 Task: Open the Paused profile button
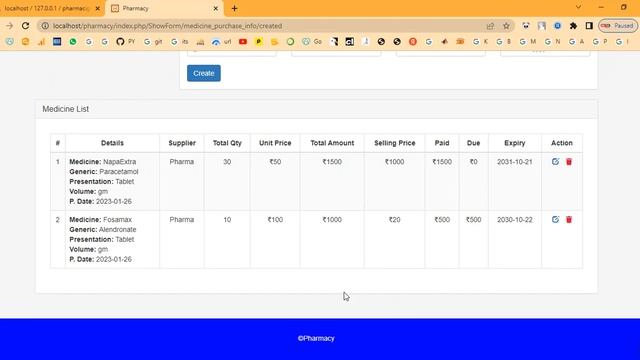(618, 26)
